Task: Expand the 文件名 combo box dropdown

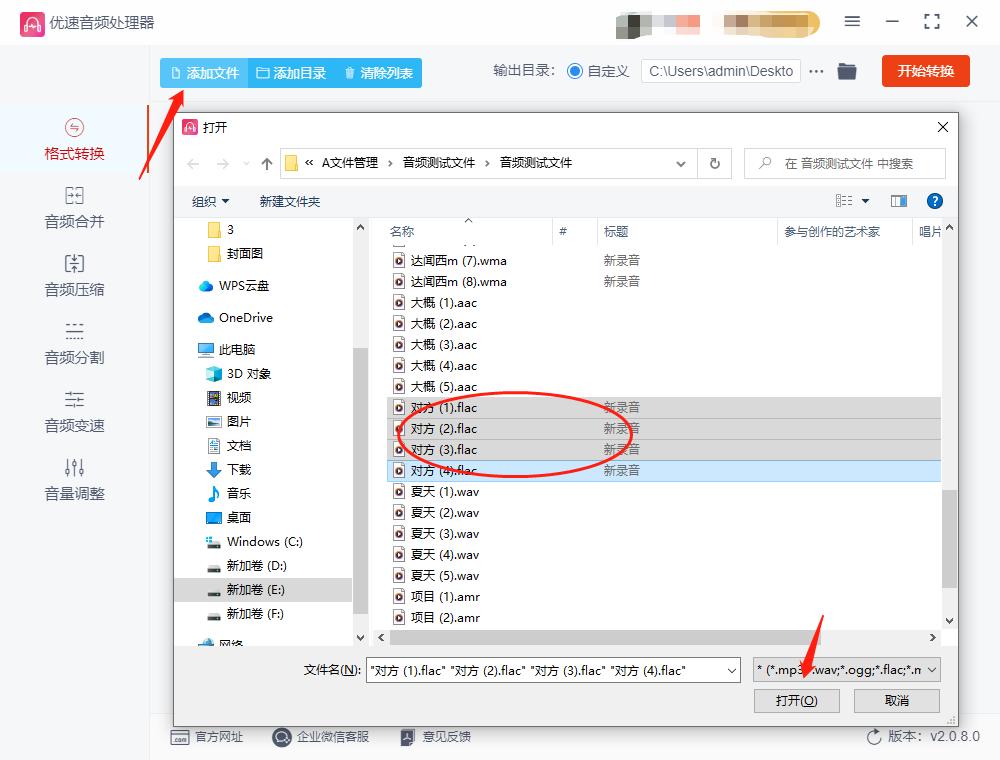Action: pos(734,668)
